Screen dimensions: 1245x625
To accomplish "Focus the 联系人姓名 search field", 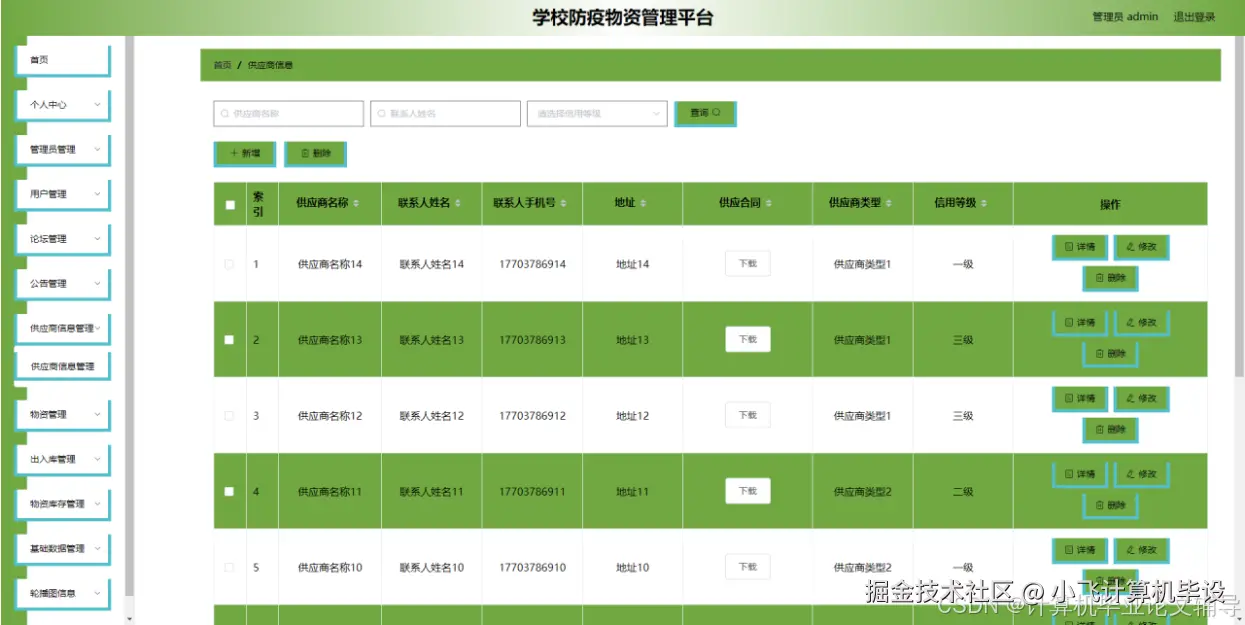I will [445, 114].
